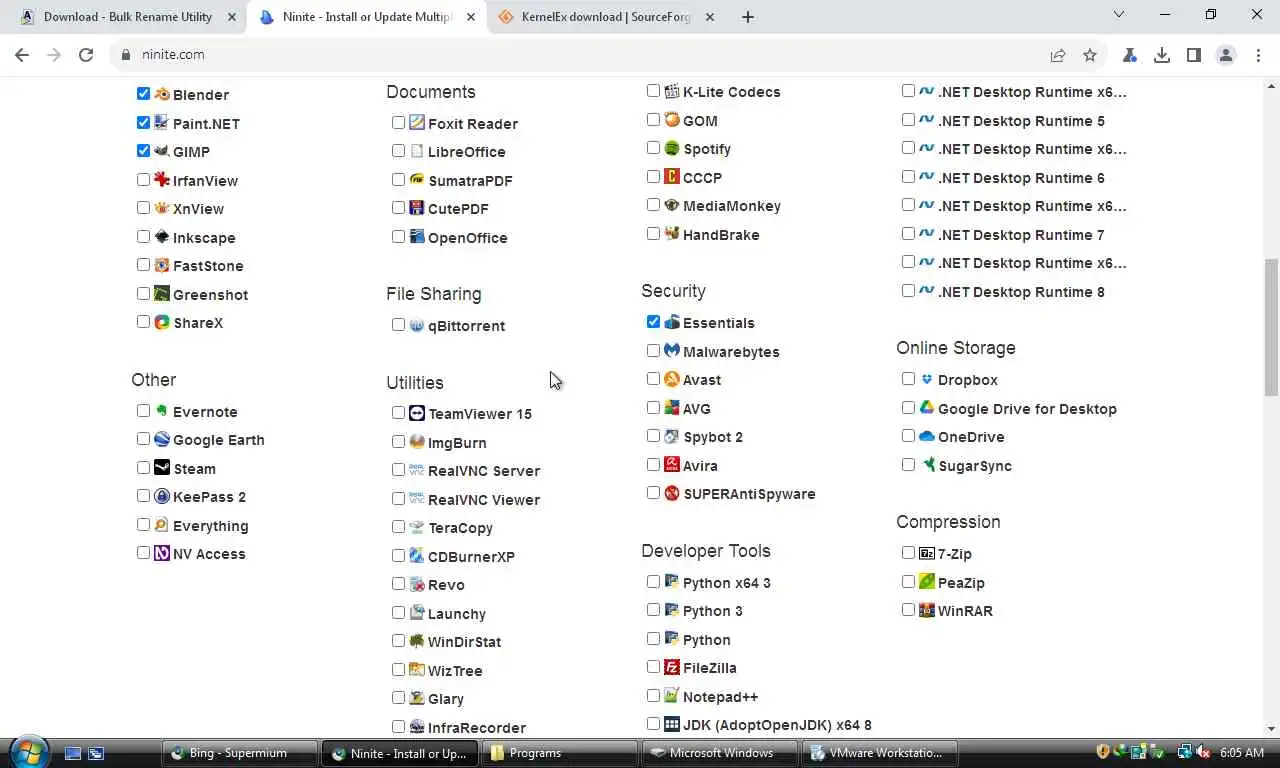Image resolution: width=1280 pixels, height=768 pixels.
Task: Reload the current page
Action: pyautogui.click(x=86, y=55)
